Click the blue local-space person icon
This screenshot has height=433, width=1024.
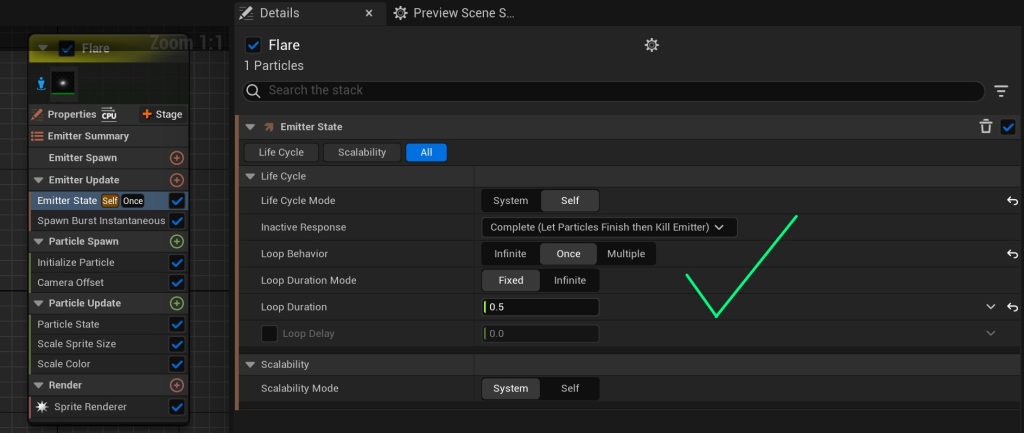tap(41, 84)
